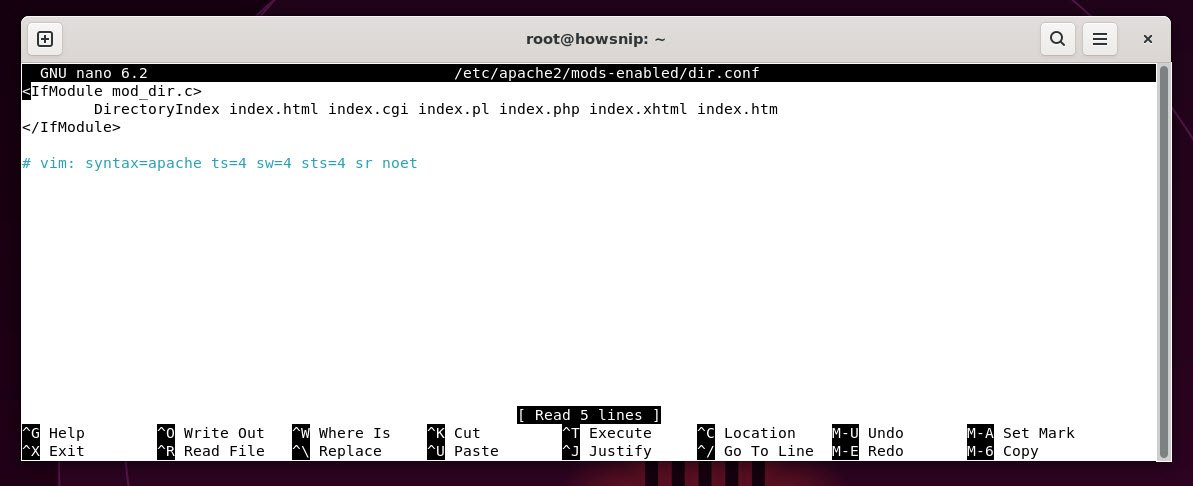Click index.htm at end of line
The image size is (1193, 486).
[x=737, y=110]
